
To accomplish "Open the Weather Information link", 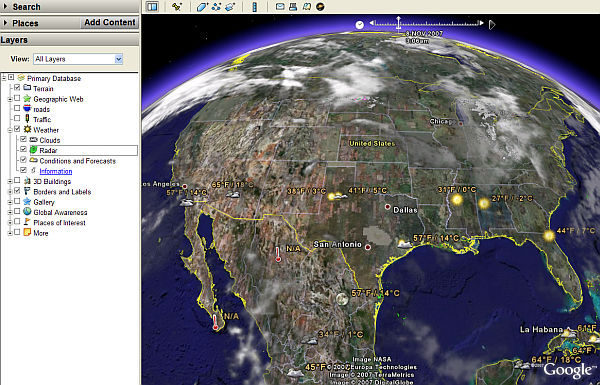I will click(x=56, y=171).
